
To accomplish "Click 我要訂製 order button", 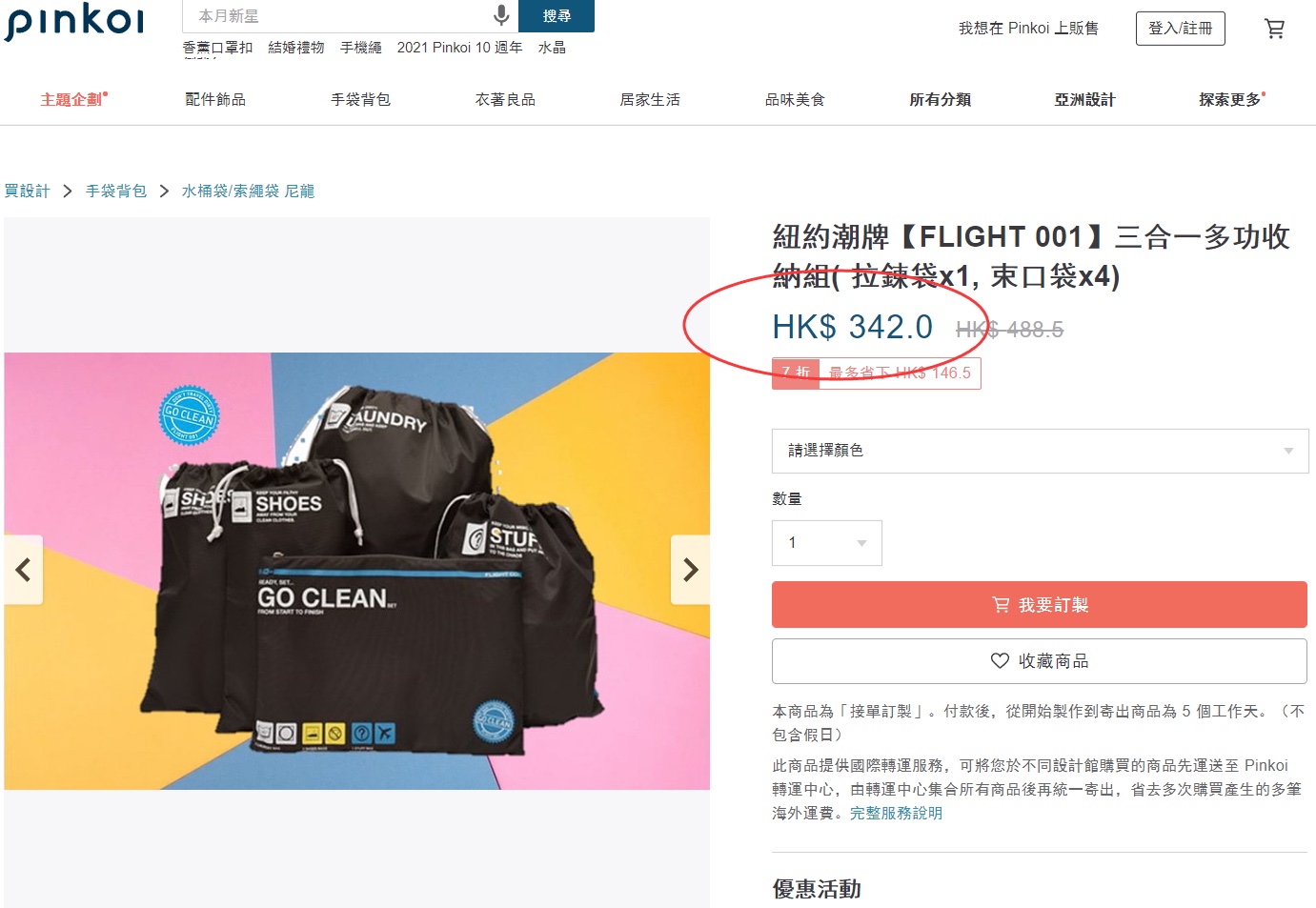I will point(1040,605).
